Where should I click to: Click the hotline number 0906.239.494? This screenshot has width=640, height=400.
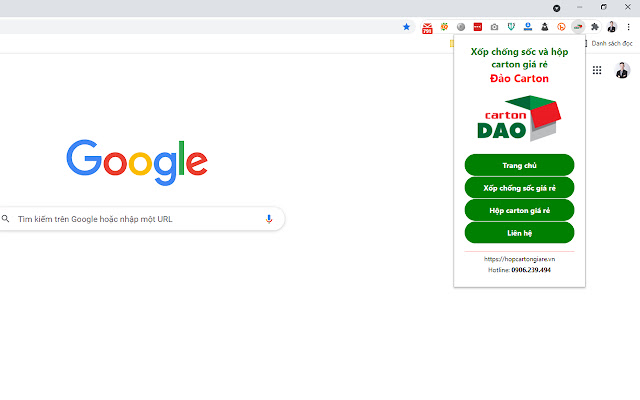click(531, 270)
